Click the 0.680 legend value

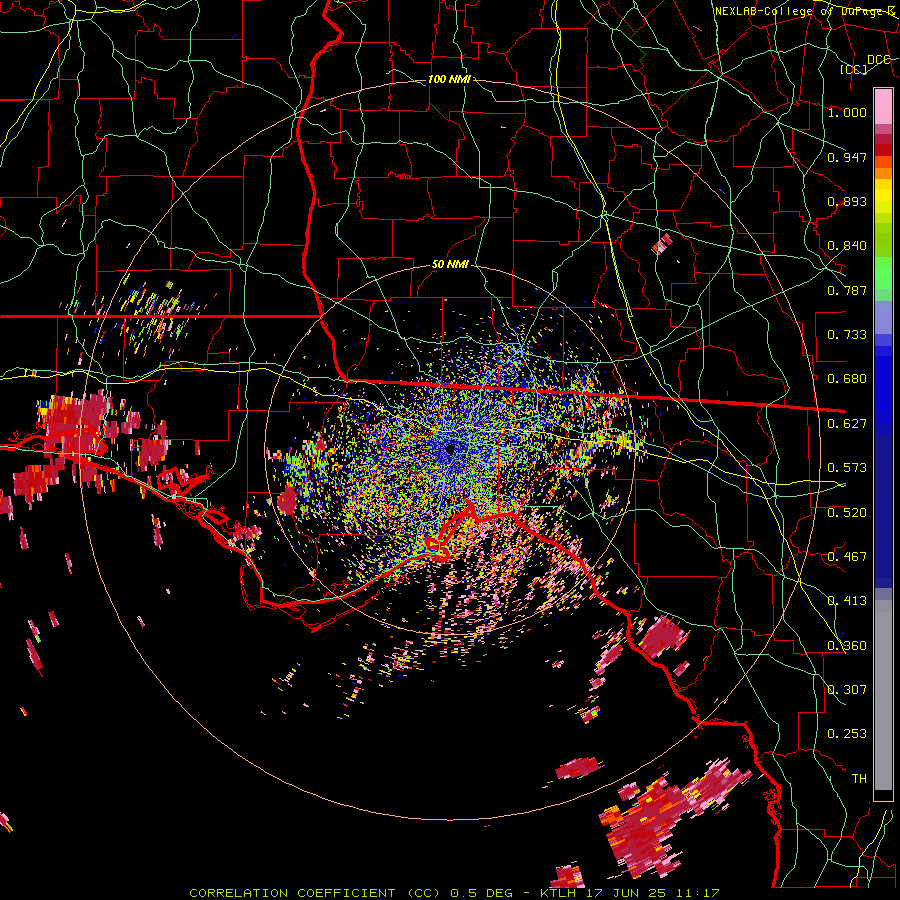click(x=847, y=379)
